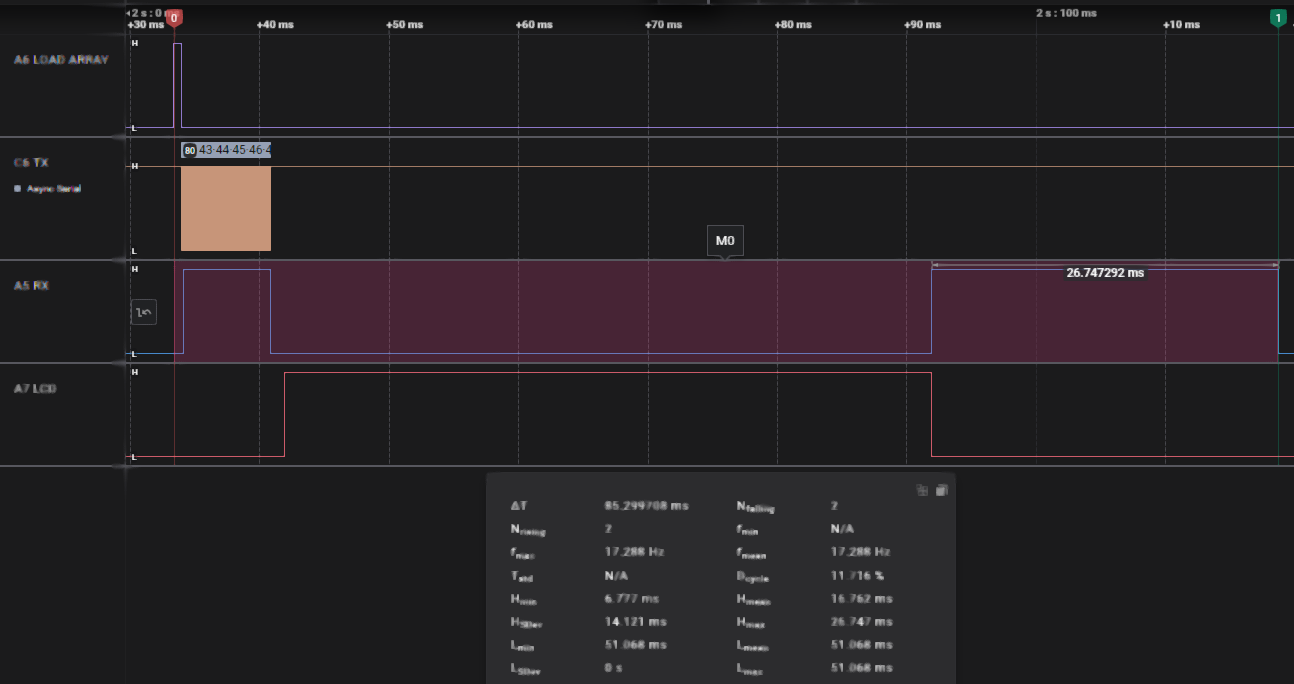Copy measurement values using the clipboard icon
The image size is (1294, 684).
pyautogui.click(x=940, y=490)
